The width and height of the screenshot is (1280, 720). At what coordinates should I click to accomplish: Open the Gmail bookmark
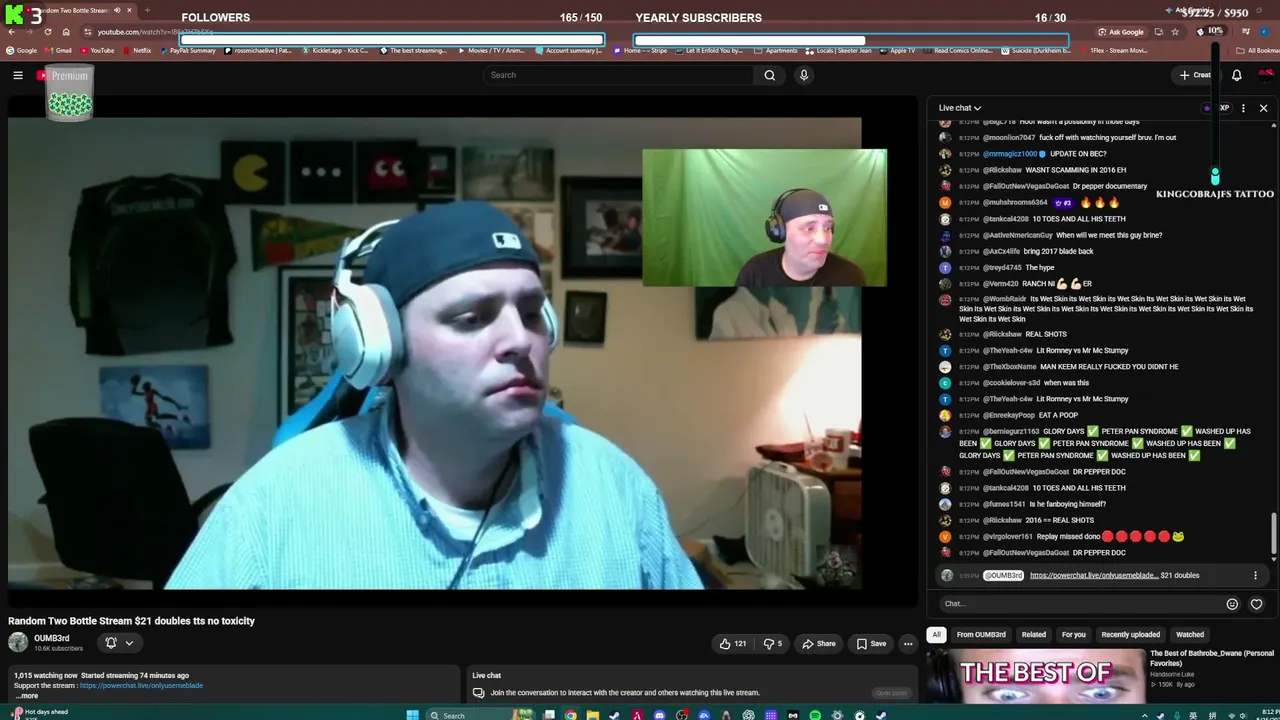(58, 50)
